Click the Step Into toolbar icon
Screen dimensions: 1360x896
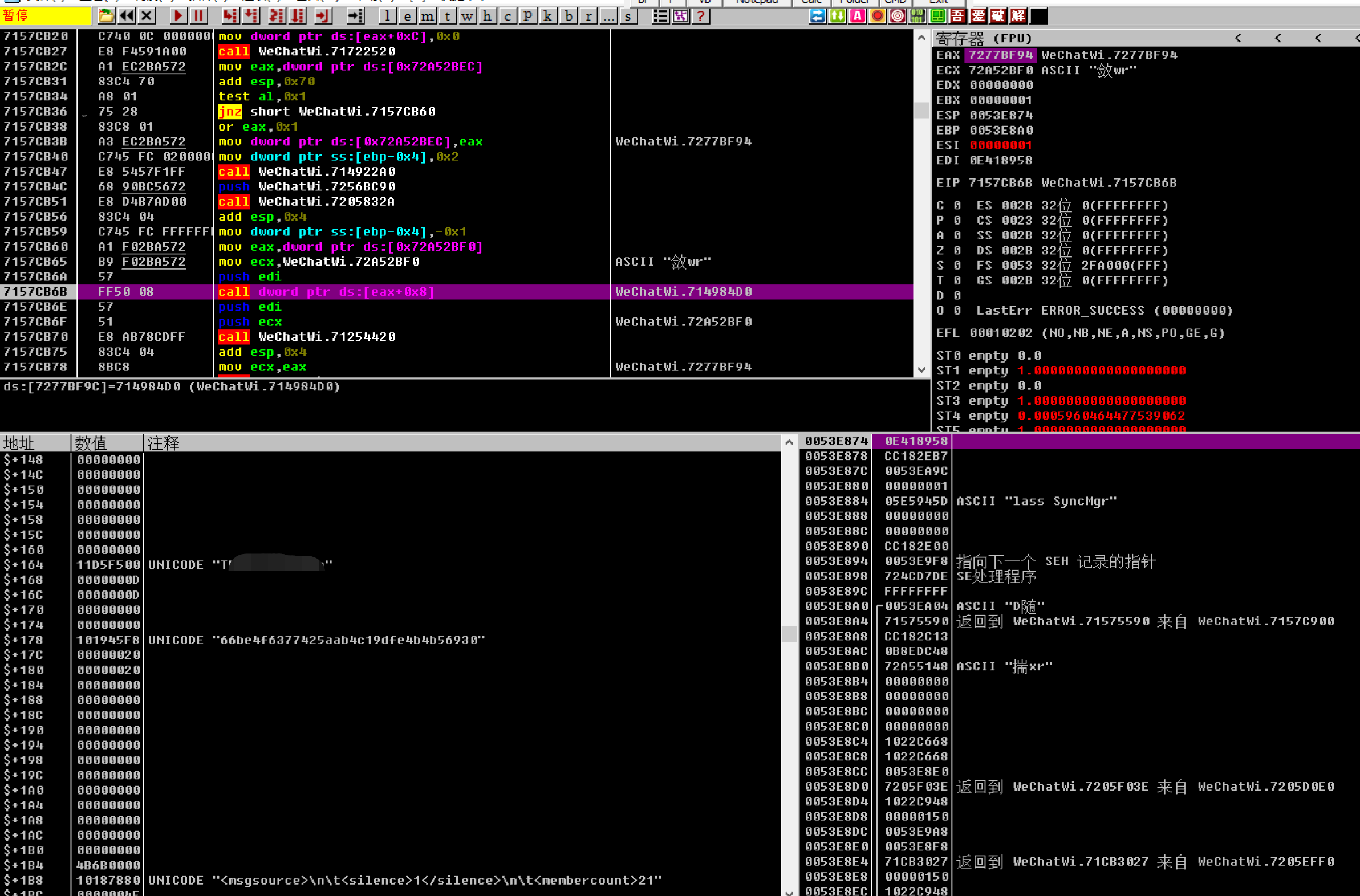(230, 16)
